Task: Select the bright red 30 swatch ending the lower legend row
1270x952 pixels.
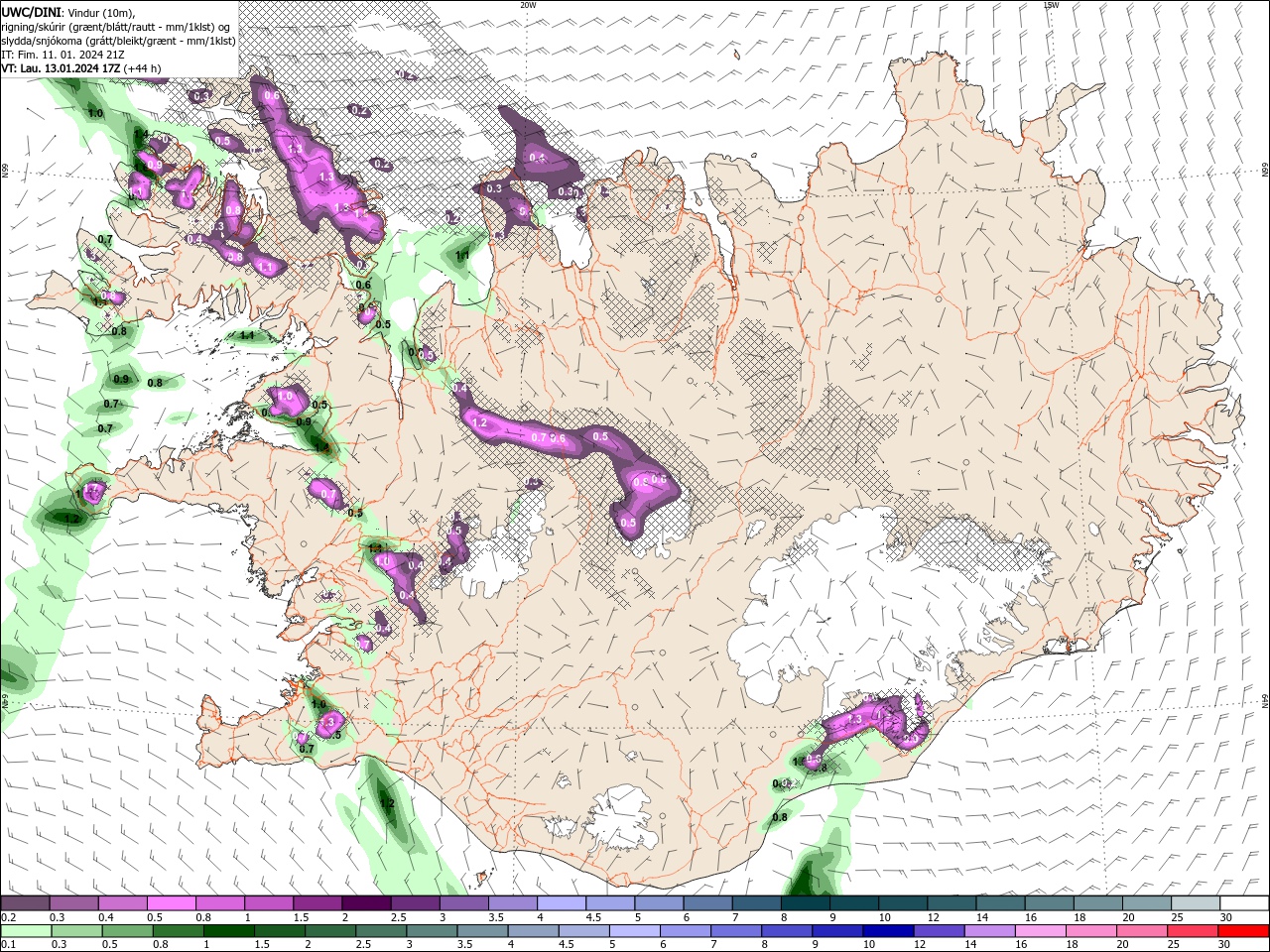Action: point(1244,931)
